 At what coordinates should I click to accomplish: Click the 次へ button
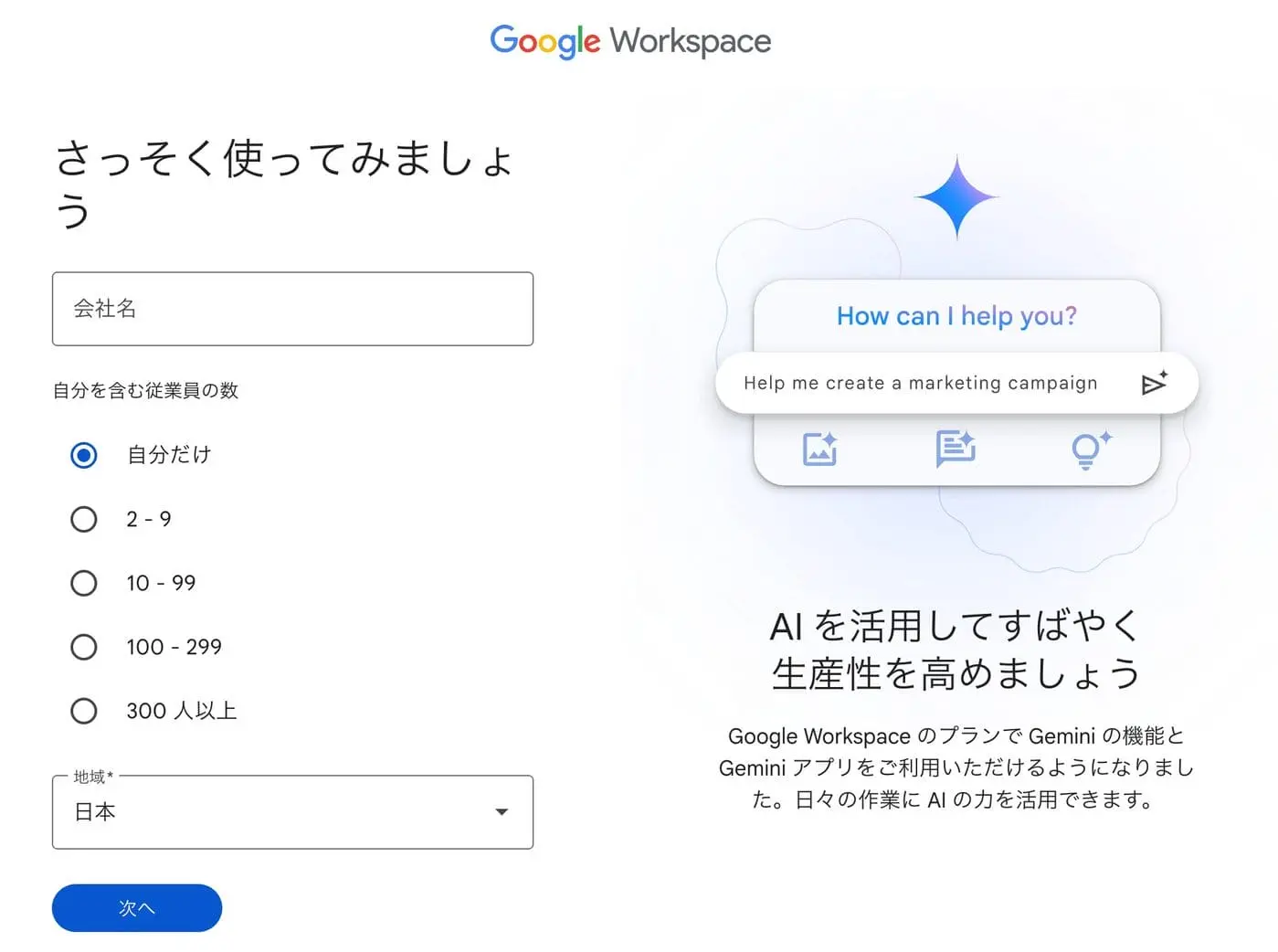click(x=137, y=908)
